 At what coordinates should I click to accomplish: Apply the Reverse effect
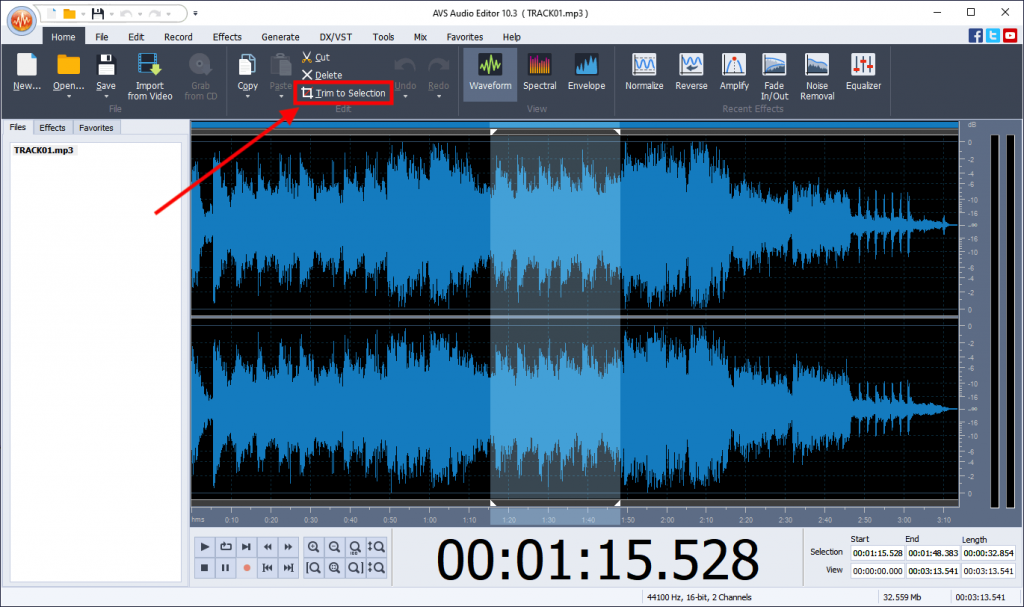point(691,73)
